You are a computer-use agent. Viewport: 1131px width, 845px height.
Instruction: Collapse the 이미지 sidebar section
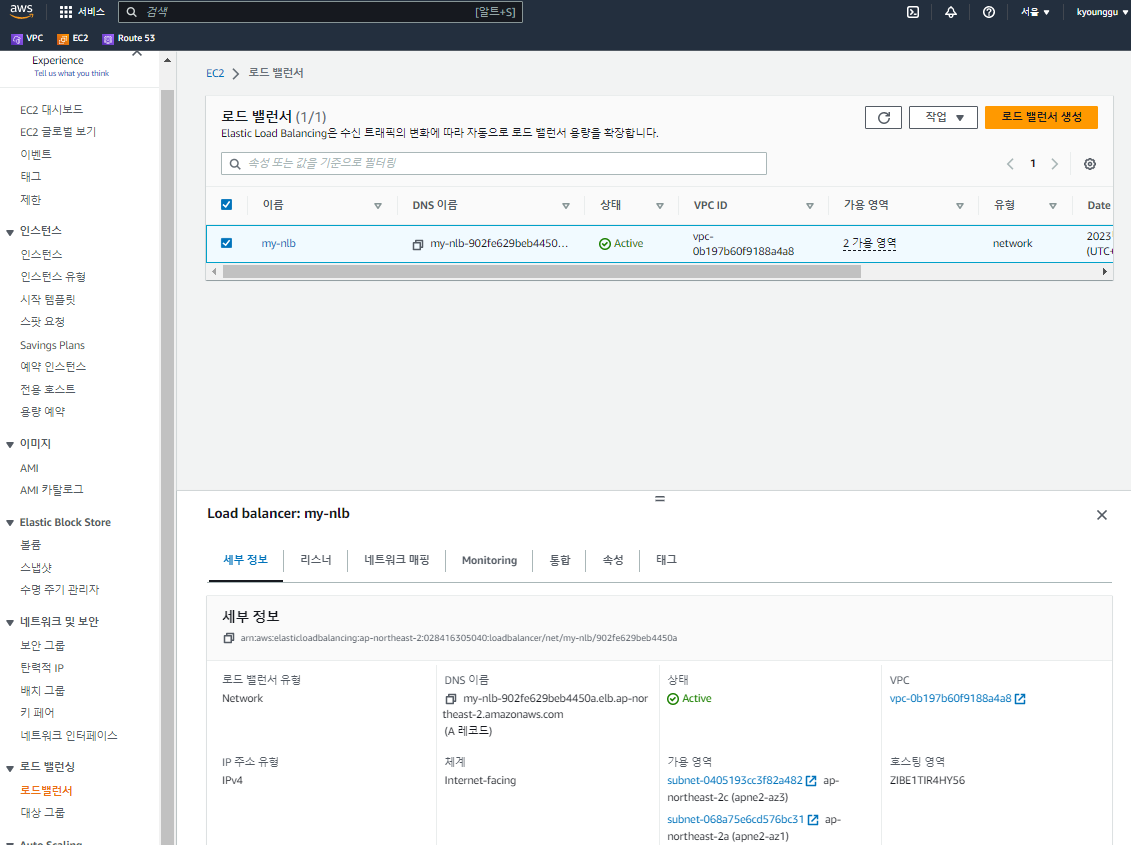coord(10,445)
